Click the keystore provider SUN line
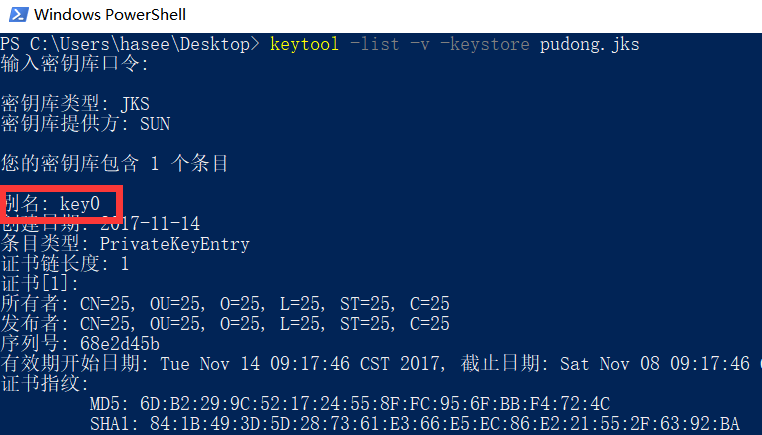This screenshot has height=435, width=762. tap(85, 123)
